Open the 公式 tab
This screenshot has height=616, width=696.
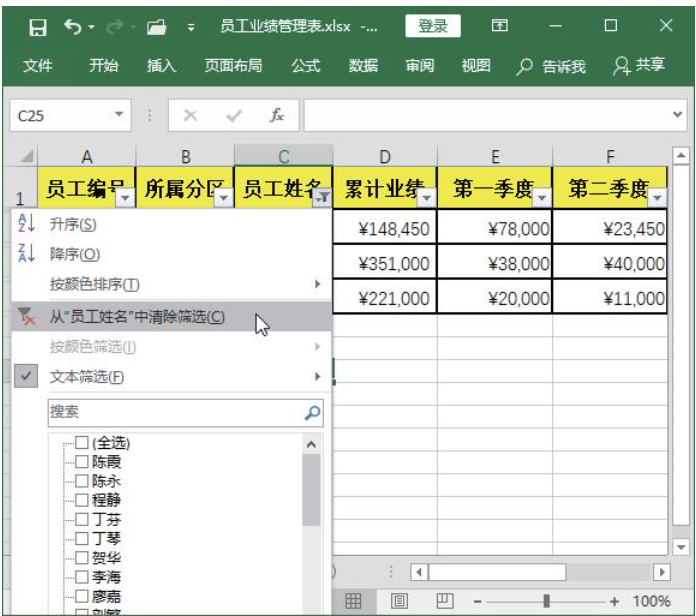coord(306,66)
